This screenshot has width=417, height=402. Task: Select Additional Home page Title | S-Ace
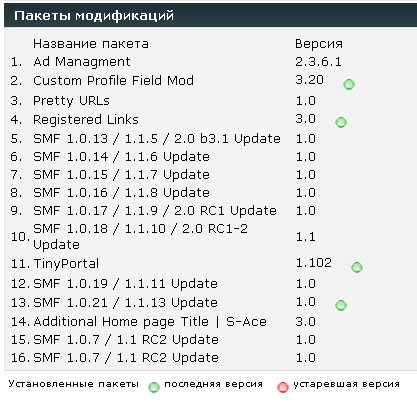(x=150, y=322)
